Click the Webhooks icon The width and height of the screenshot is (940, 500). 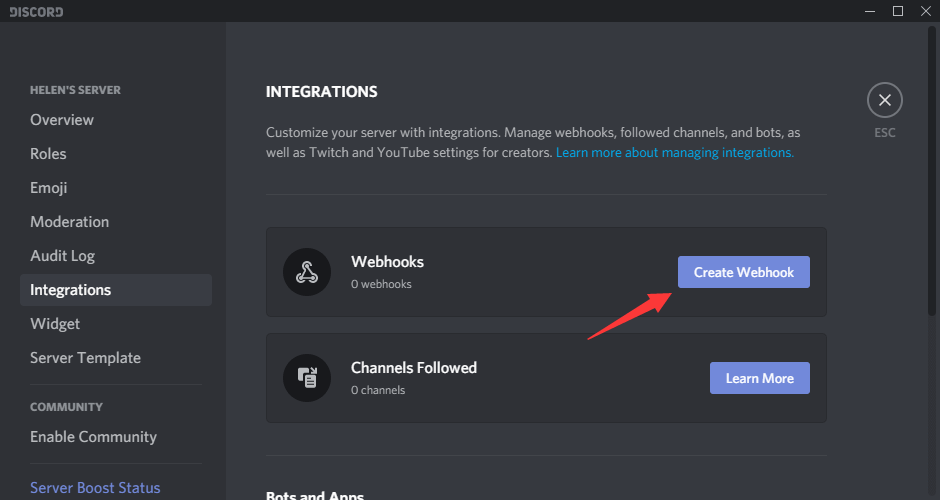(307, 272)
